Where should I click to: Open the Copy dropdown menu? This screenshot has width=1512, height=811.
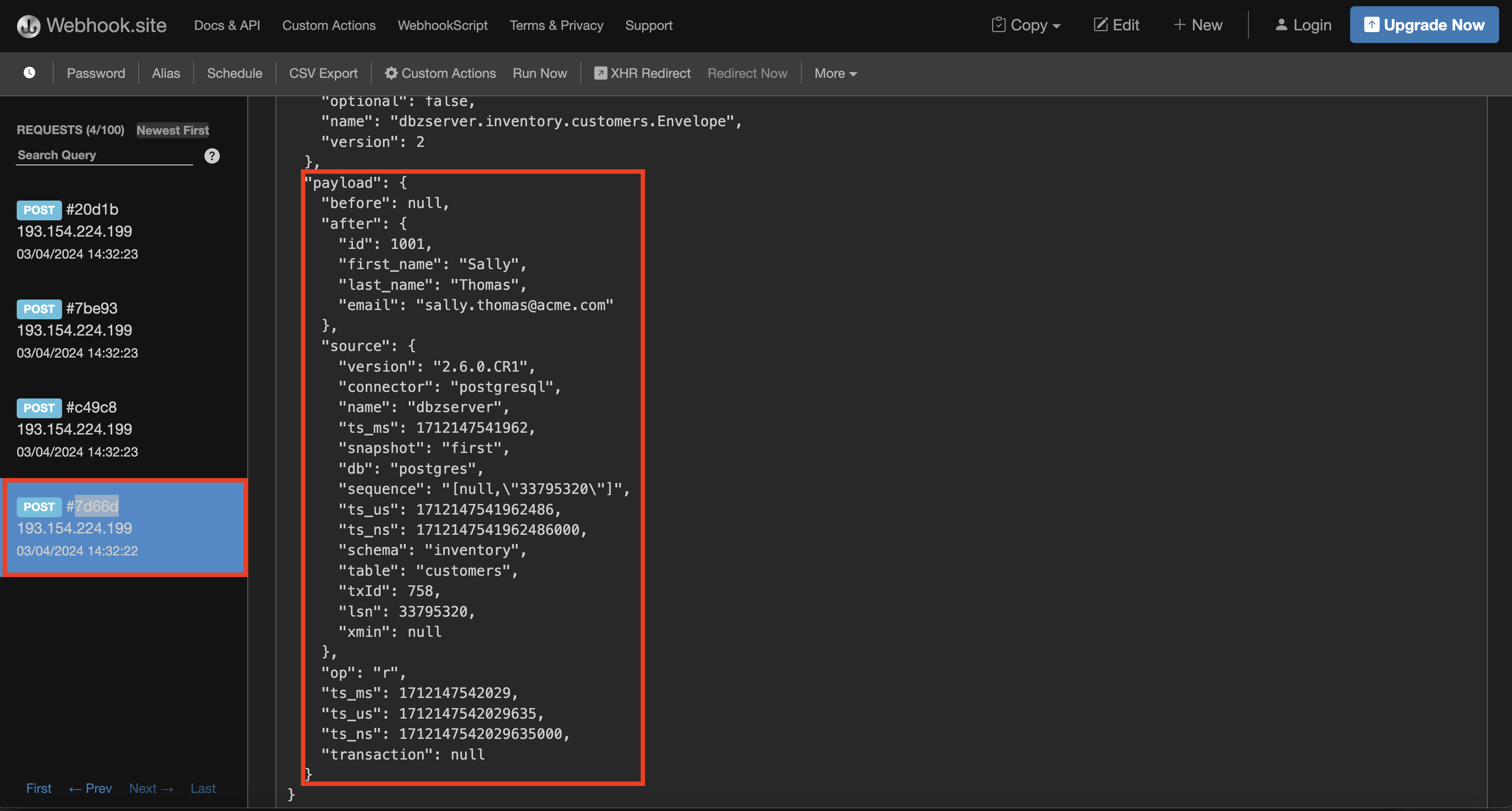click(x=1033, y=25)
